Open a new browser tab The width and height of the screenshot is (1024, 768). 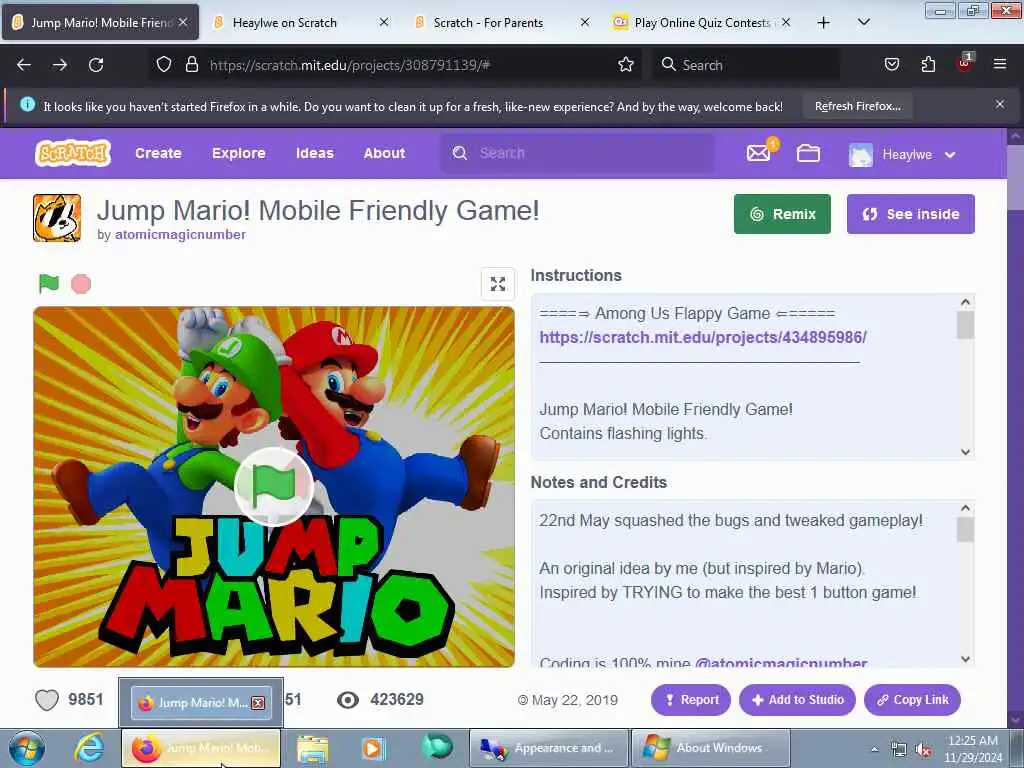click(x=824, y=23)
